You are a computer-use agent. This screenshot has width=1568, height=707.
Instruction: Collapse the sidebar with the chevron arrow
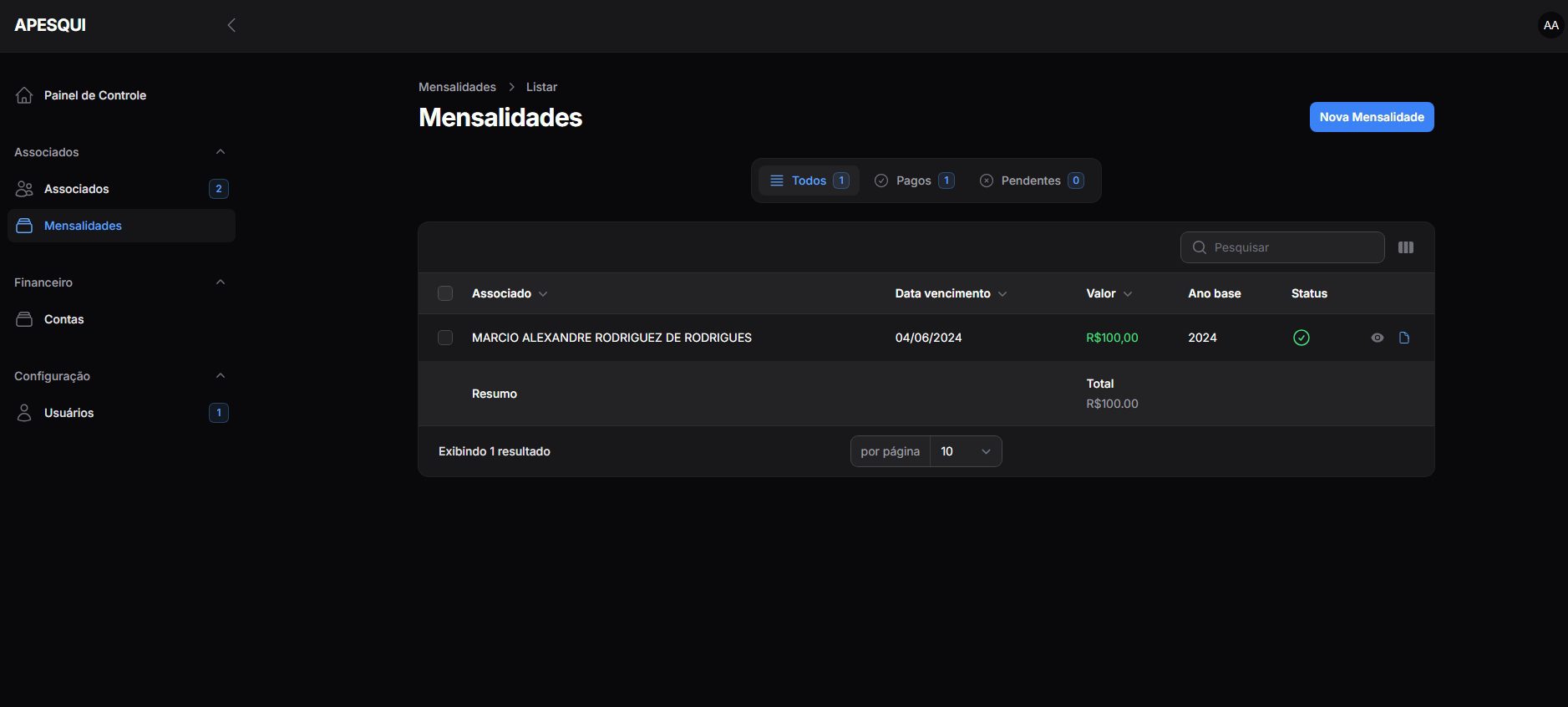click(231, 25)
